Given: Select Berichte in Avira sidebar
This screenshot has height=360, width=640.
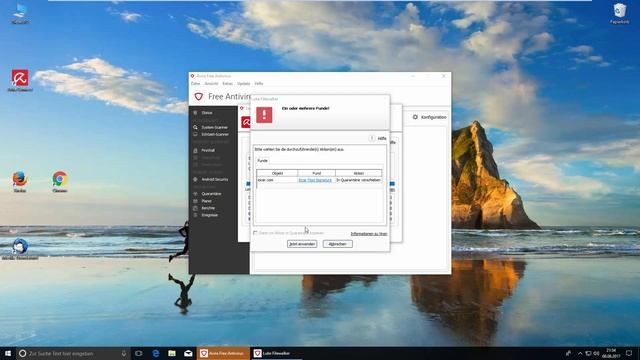Looking at the screenshot, I should click(208, 208).
